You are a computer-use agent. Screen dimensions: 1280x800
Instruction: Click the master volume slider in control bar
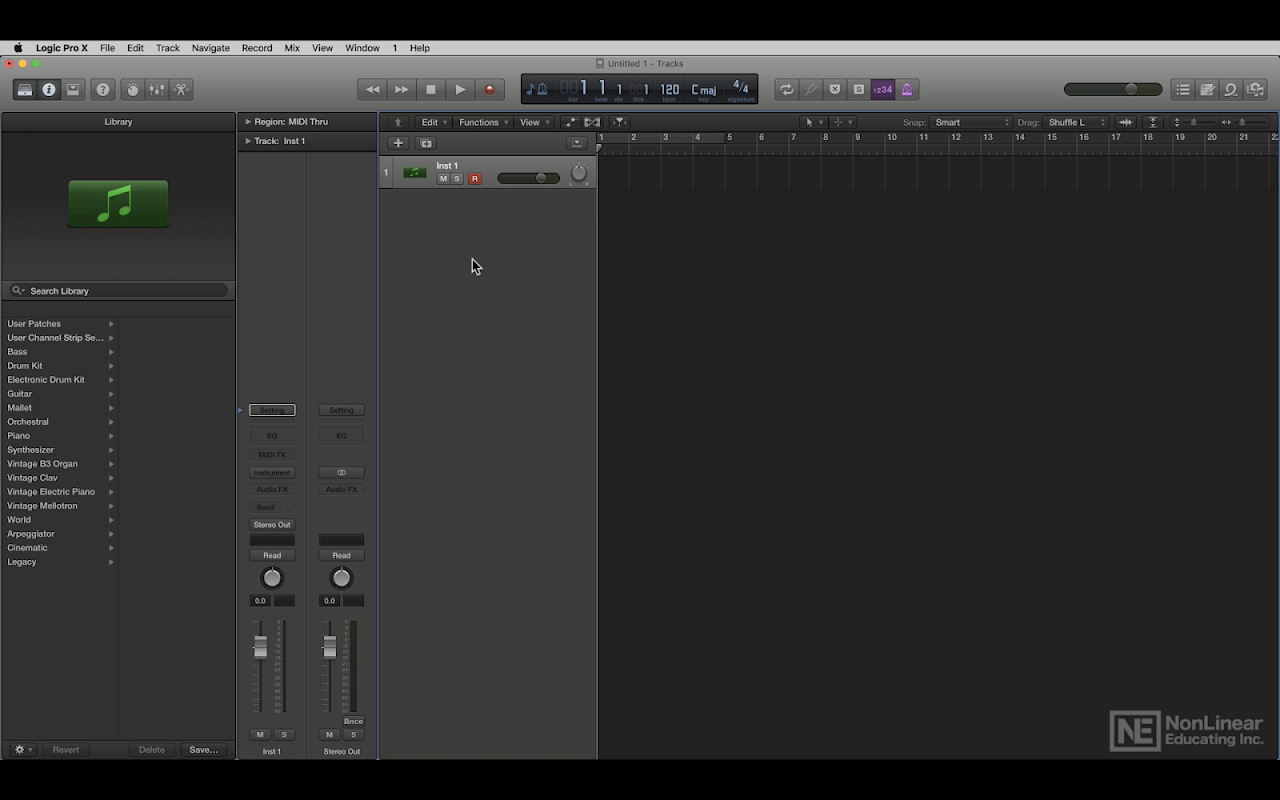coord(1113,90)
